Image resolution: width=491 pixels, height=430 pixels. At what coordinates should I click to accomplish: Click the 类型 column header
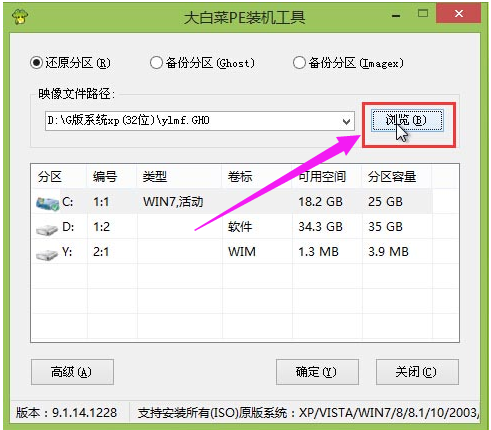[180, 176]
